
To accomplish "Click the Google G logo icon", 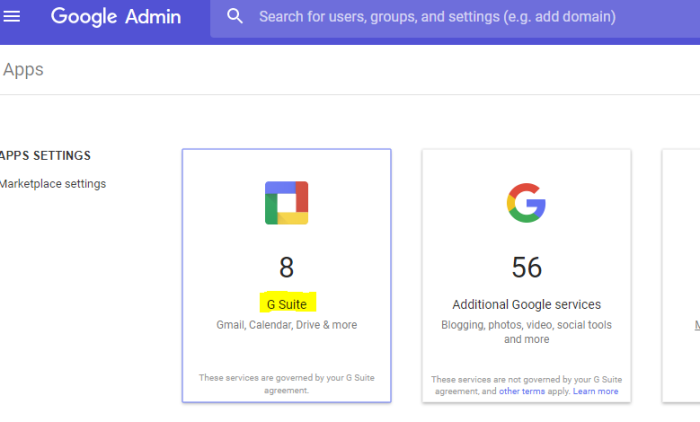I will (x=526, y=203).
